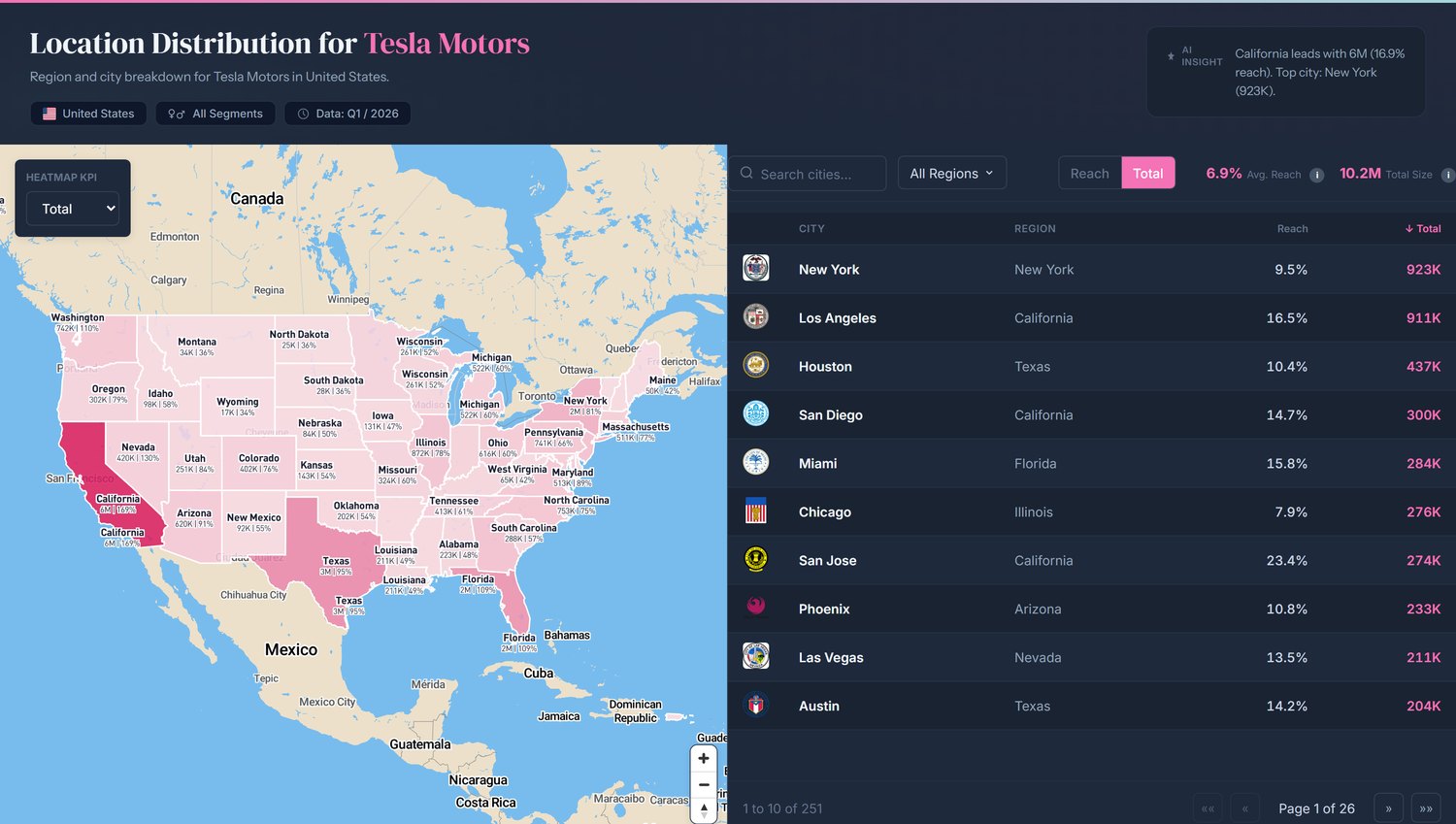Click the United States flag icon
1456x824 pixels.
click(x=50, y=114)
